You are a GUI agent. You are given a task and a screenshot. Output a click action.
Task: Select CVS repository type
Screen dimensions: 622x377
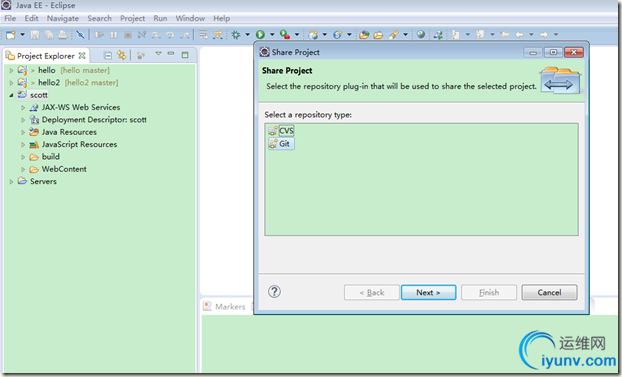[x=281, y=131]
